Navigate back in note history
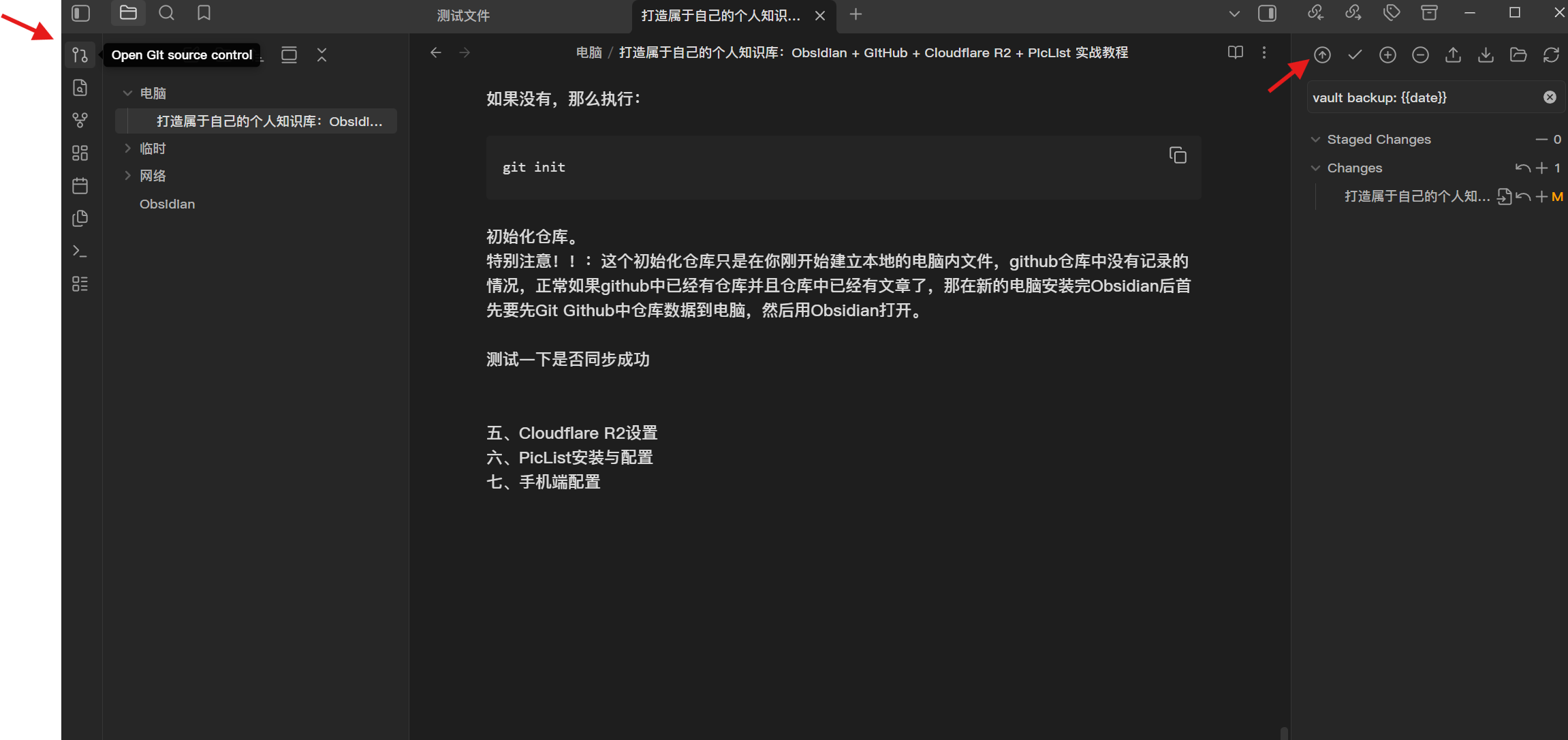1568x740 pixels. click(x=436, y=52)
